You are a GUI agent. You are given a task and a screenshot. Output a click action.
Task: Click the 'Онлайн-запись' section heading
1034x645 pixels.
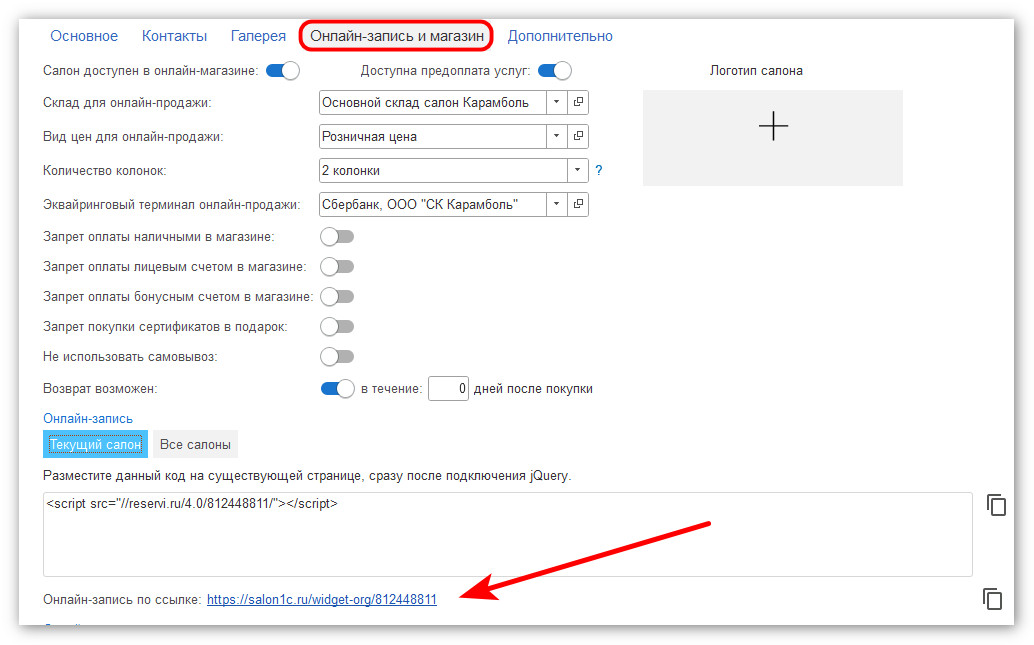tap(88, 418)
